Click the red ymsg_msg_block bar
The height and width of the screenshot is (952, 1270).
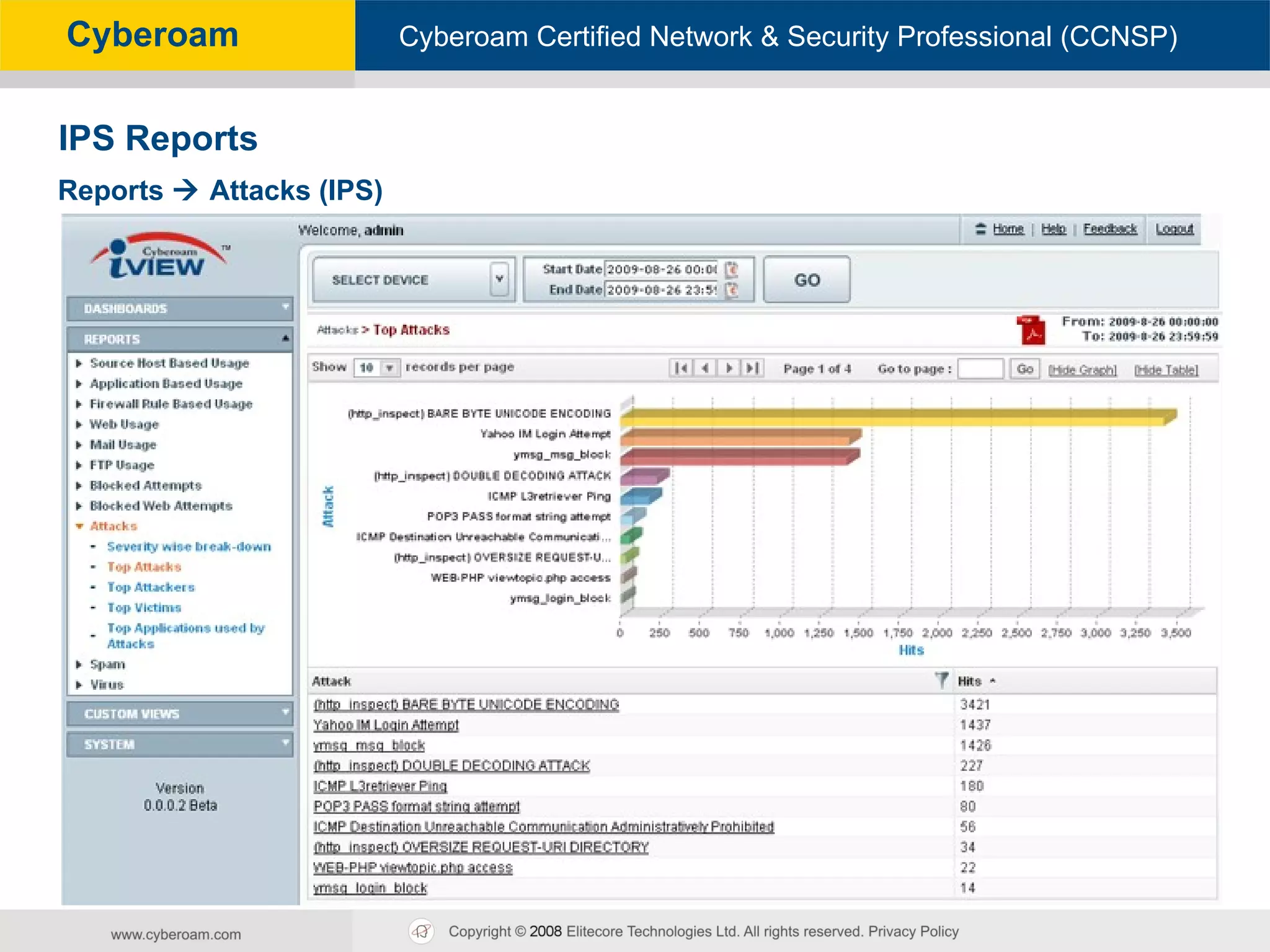tap(740, 457)
